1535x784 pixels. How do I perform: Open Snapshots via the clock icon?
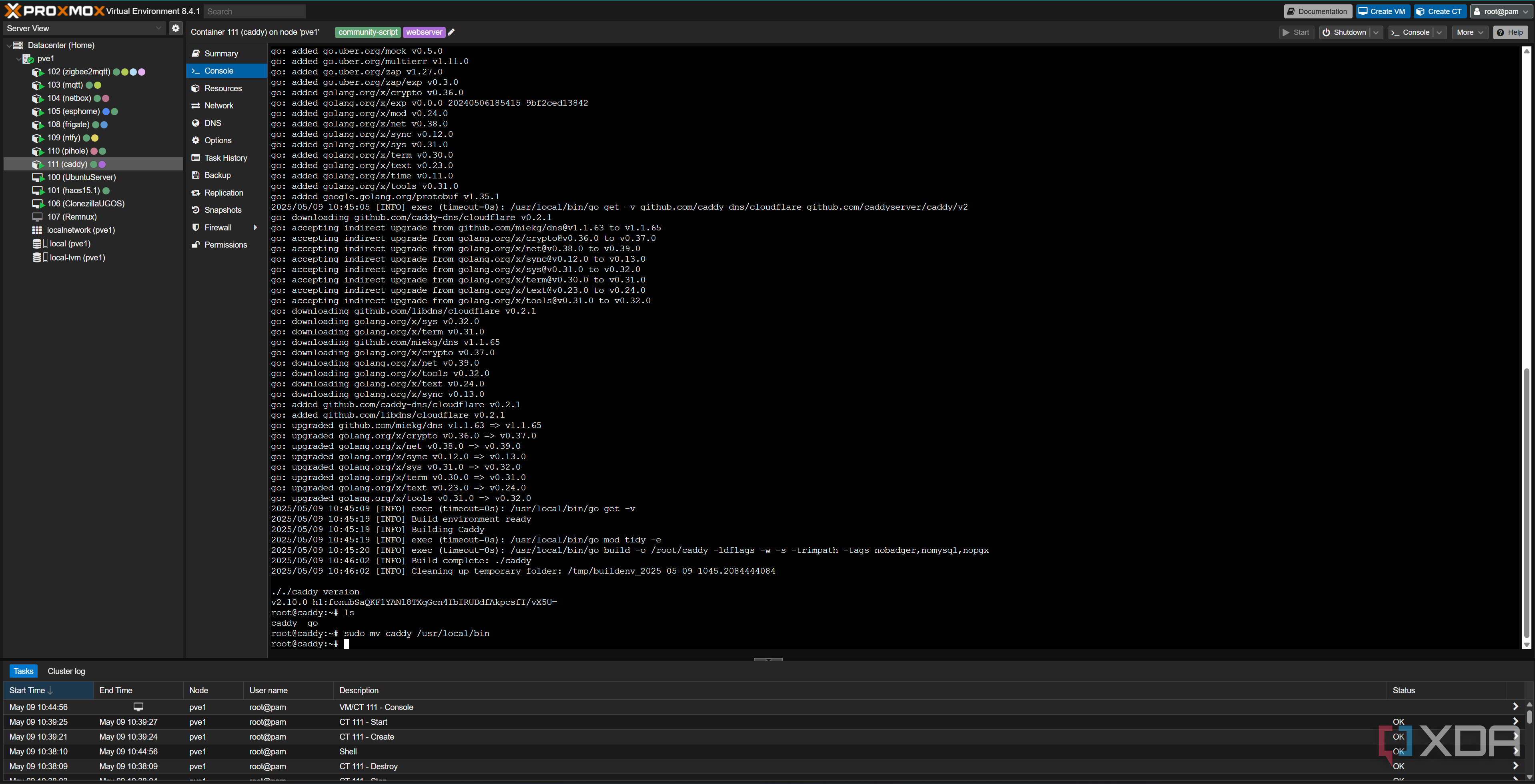pos(196,210)
